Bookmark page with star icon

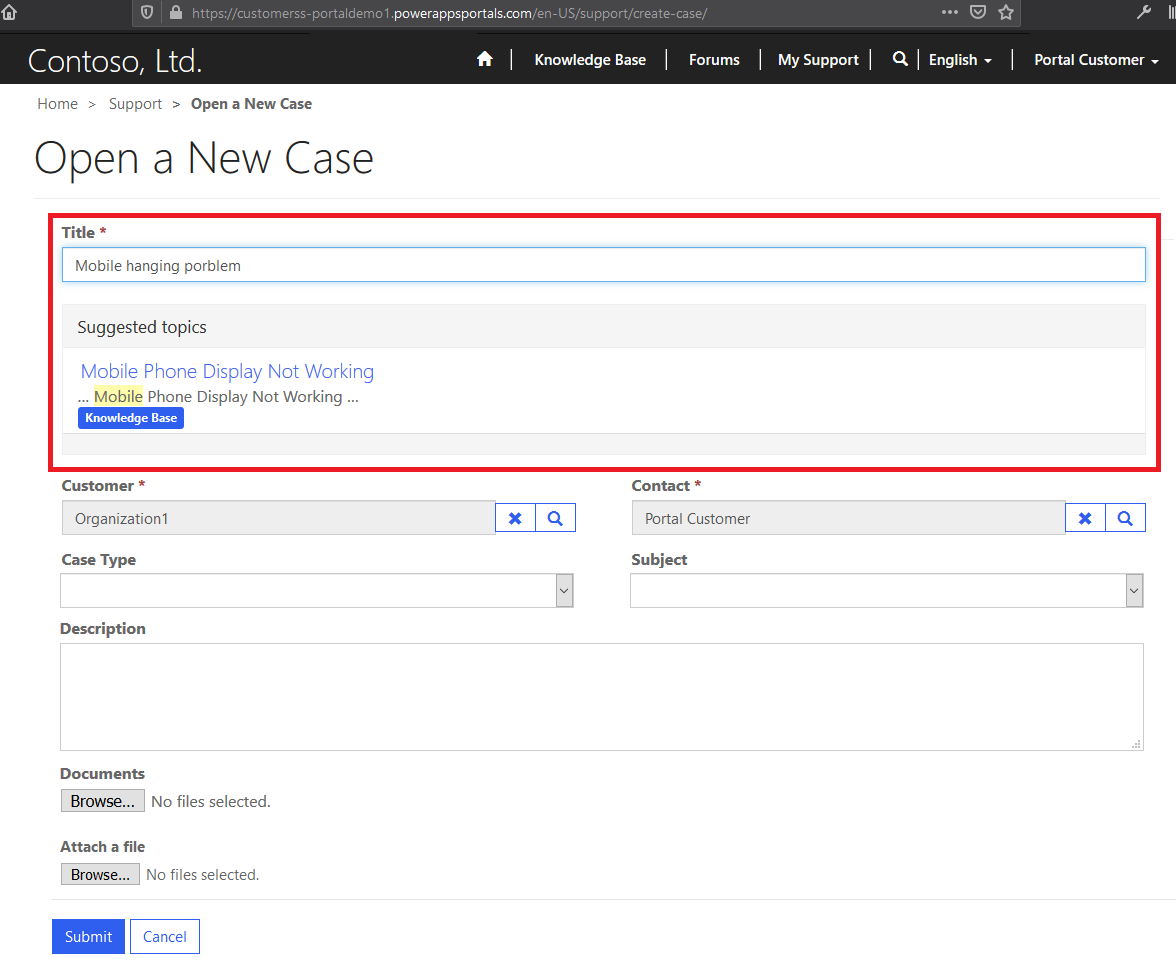(1006, 13)
